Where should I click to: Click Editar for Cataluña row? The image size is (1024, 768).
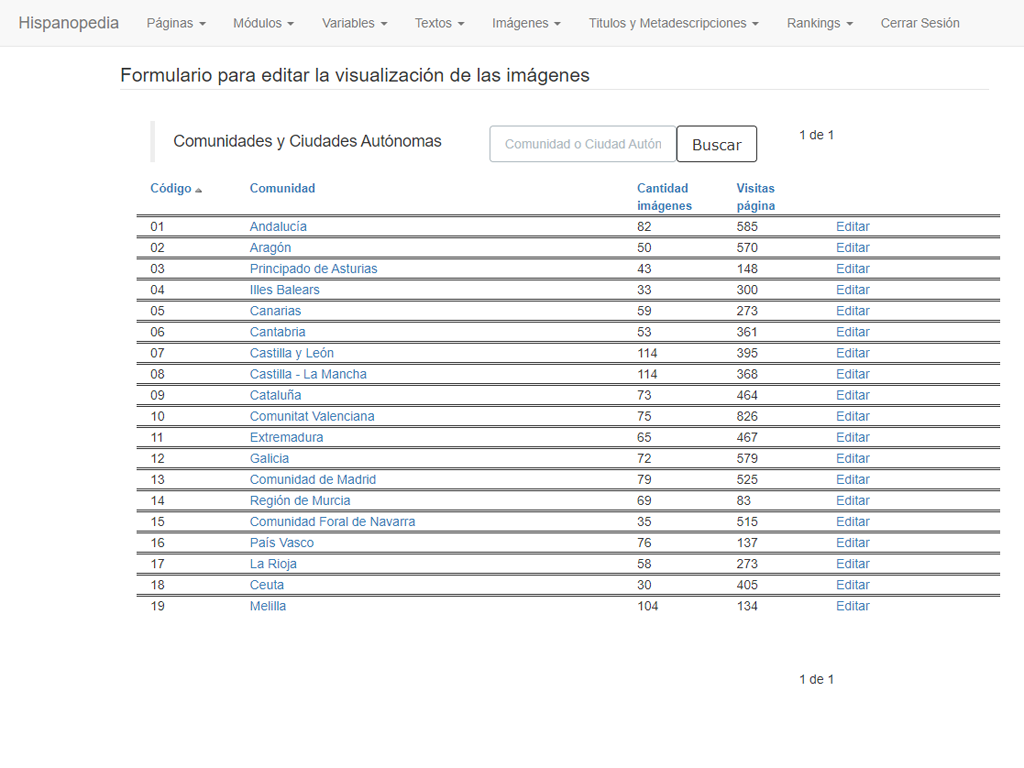coord(853,395)
